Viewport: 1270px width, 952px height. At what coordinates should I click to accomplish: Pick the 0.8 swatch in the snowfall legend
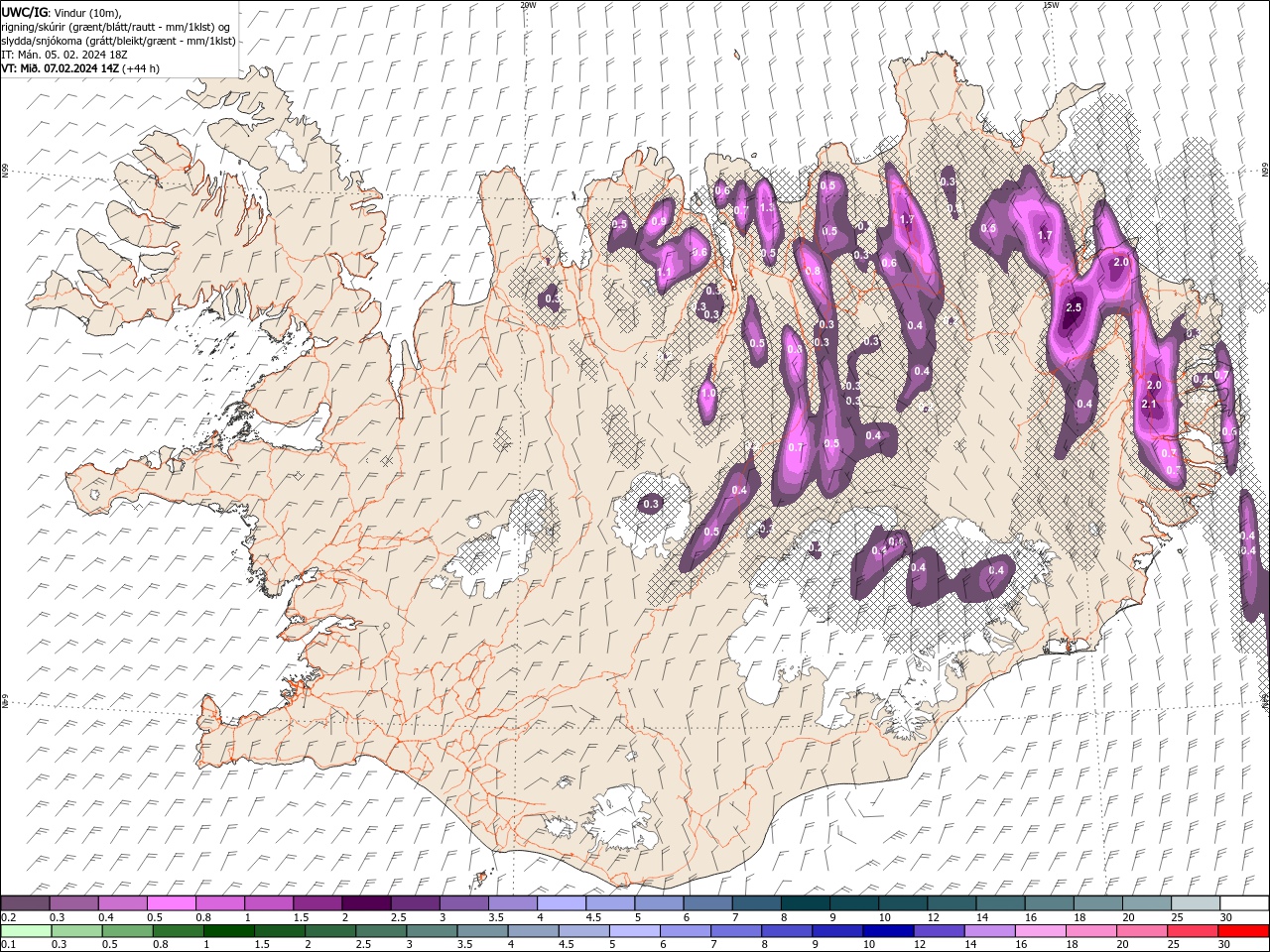[x=219, y=903]
